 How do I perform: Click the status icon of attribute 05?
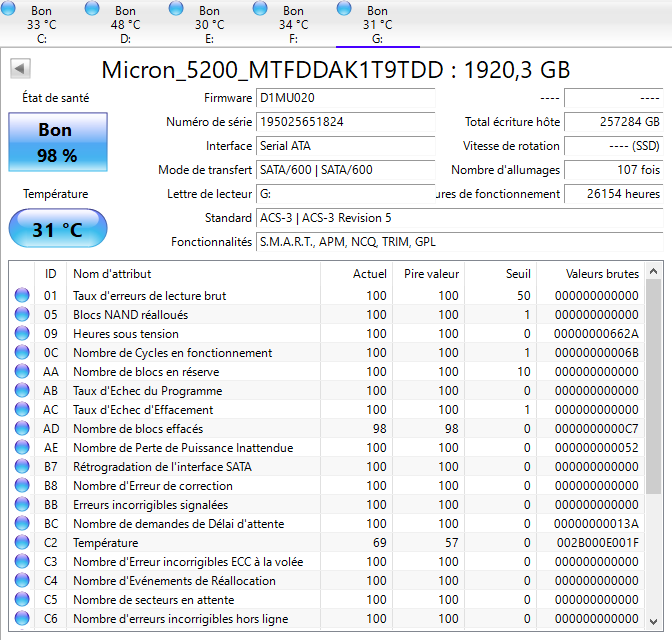(22, 314)
